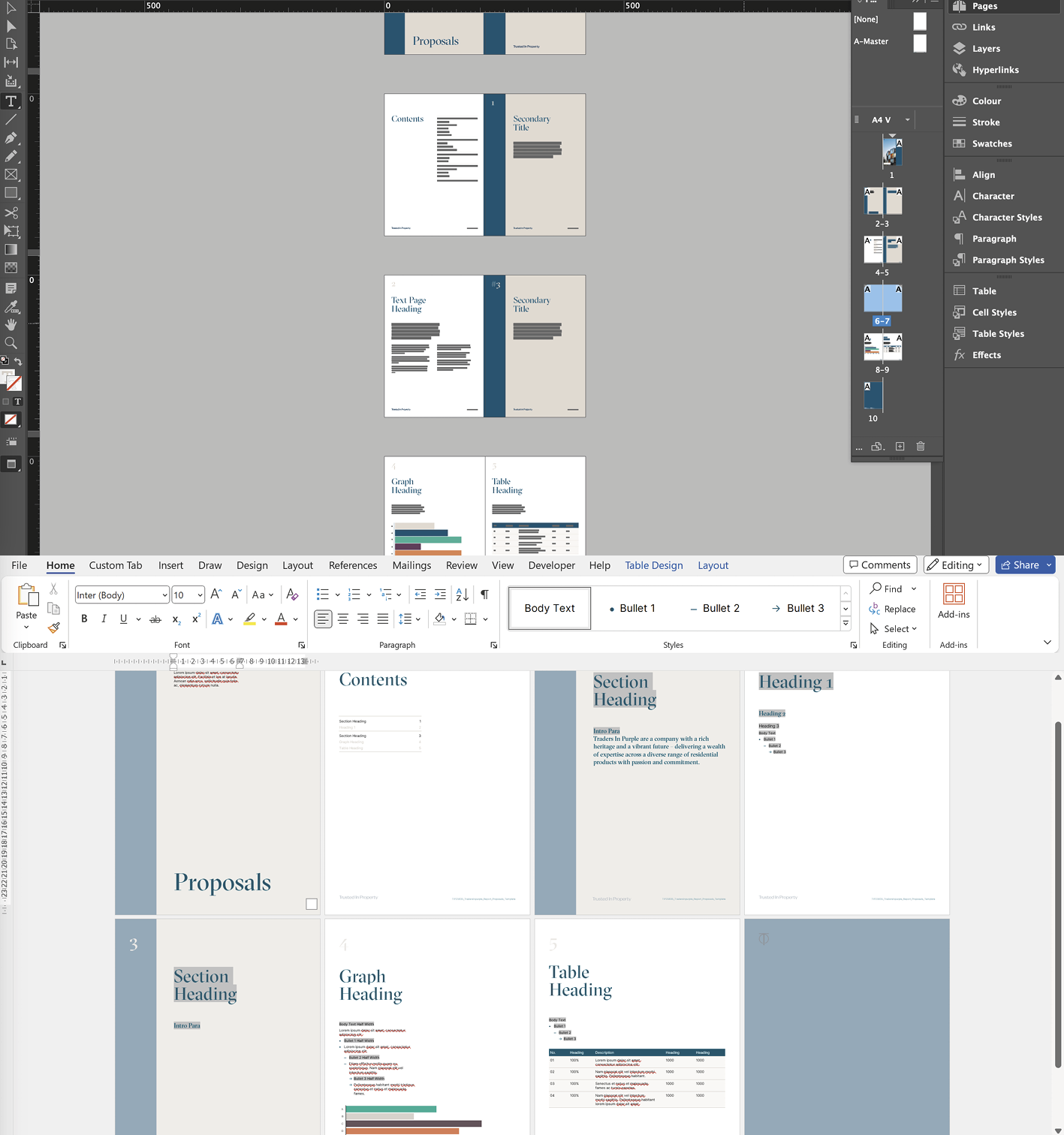Click Clear All Formatting icon
This screenshot has width=1064, height=1135.
coord(292,595)
